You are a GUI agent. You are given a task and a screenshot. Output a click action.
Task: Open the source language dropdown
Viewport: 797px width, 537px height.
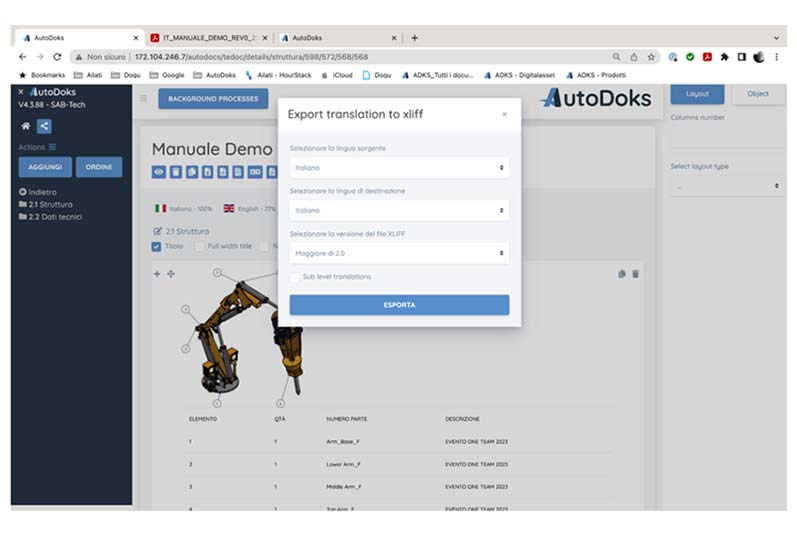tap(399, 168)
